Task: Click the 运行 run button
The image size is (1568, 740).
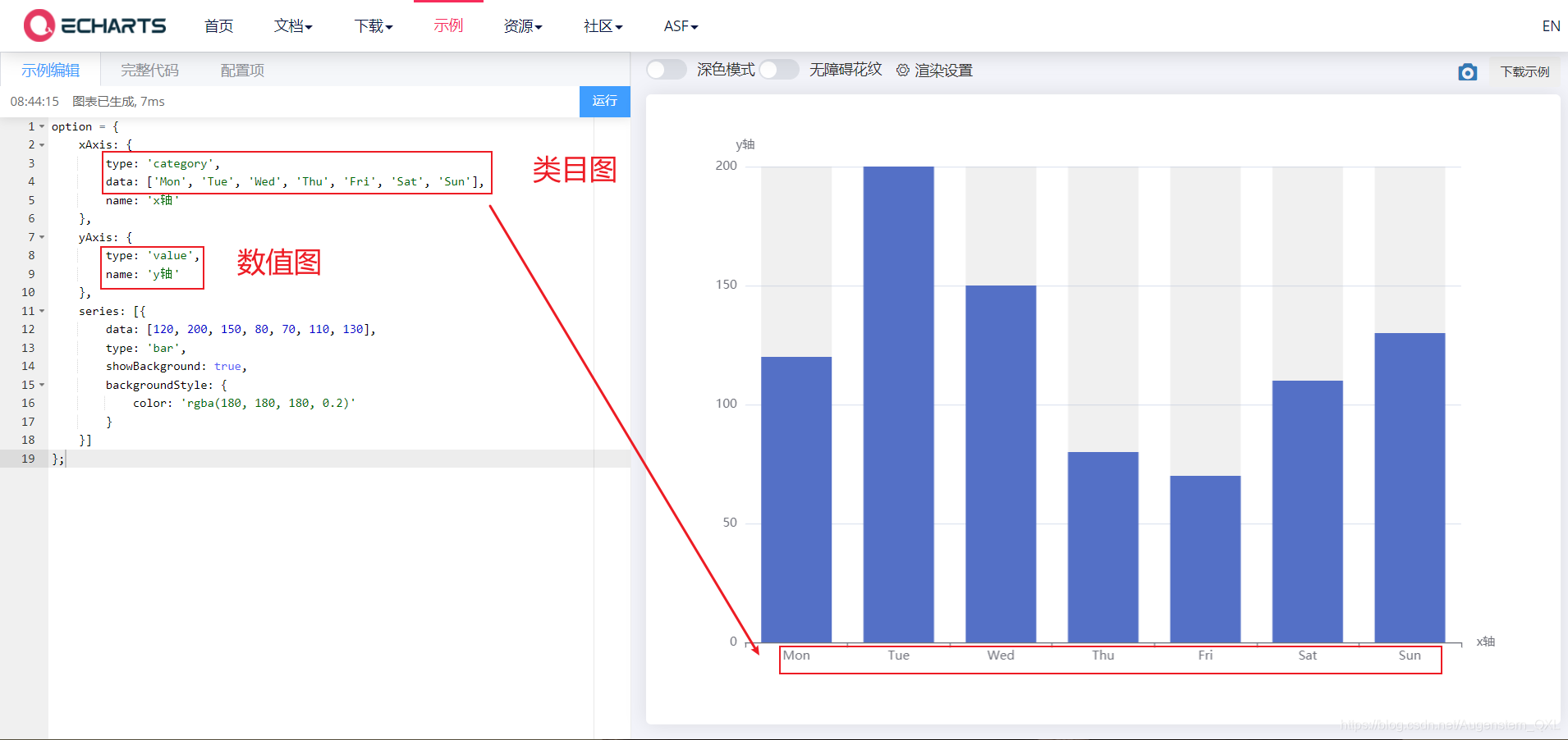Action: coord(605,101)
